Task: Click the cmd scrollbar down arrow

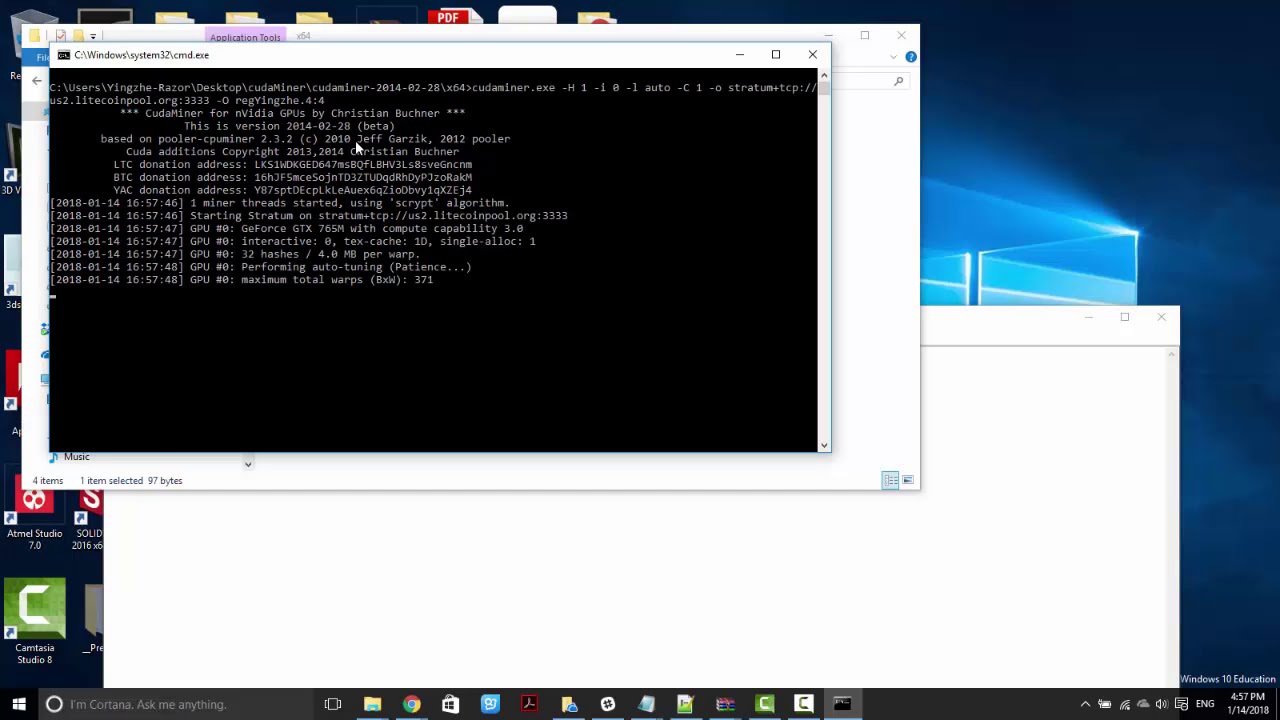Action: point(824,445)
